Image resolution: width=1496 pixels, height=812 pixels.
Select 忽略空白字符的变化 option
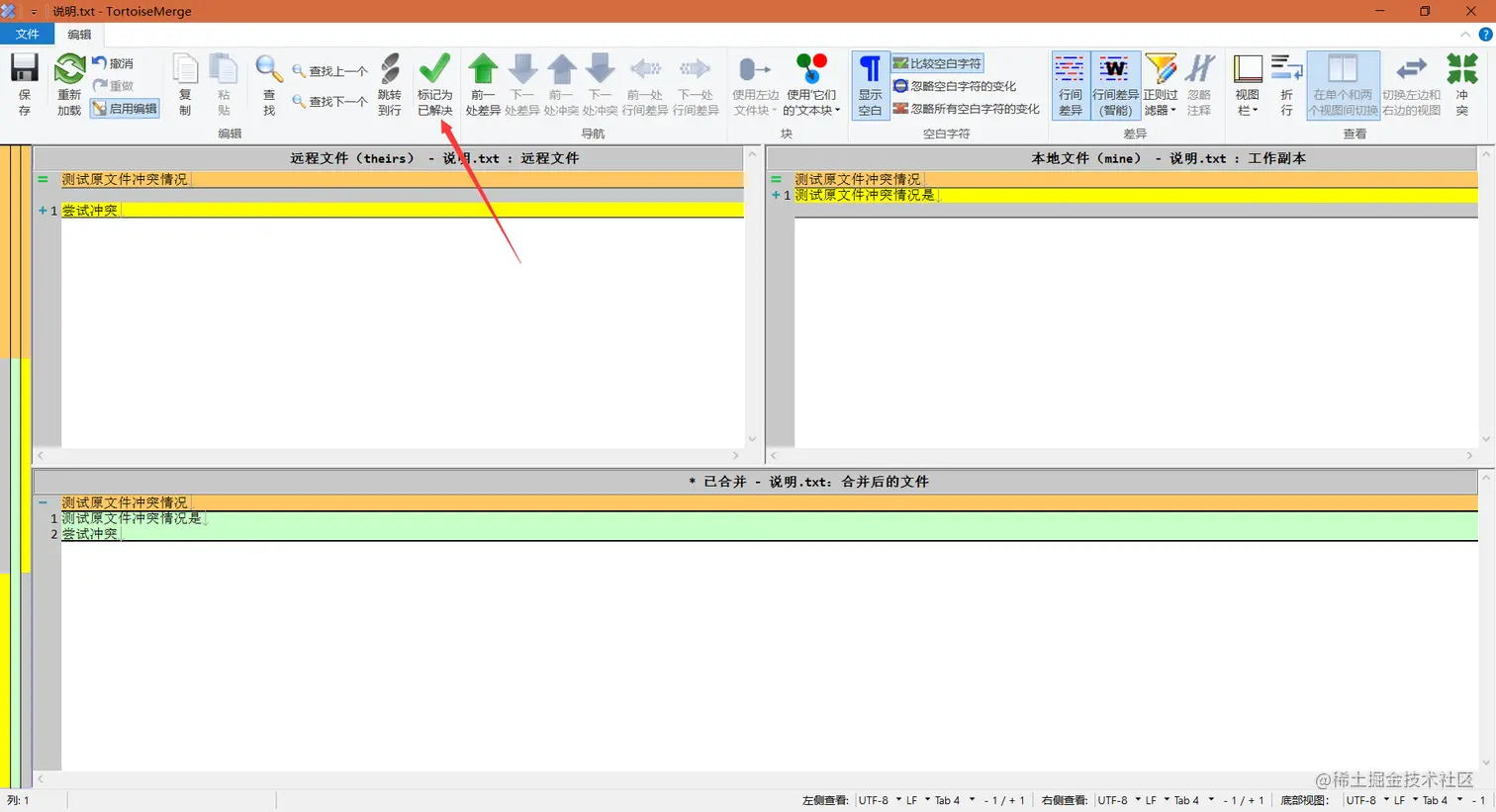point(955,86)
